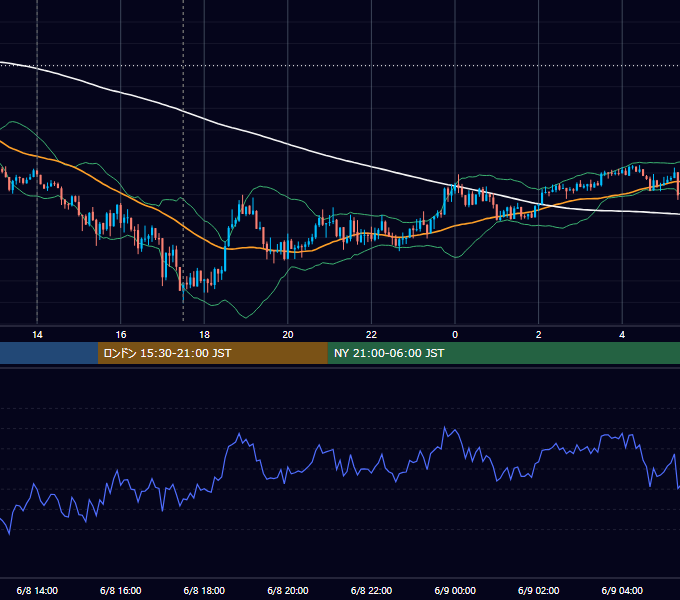Click the 6/8 22:00 date label
The image size is (680, 600).
point(371,591)
